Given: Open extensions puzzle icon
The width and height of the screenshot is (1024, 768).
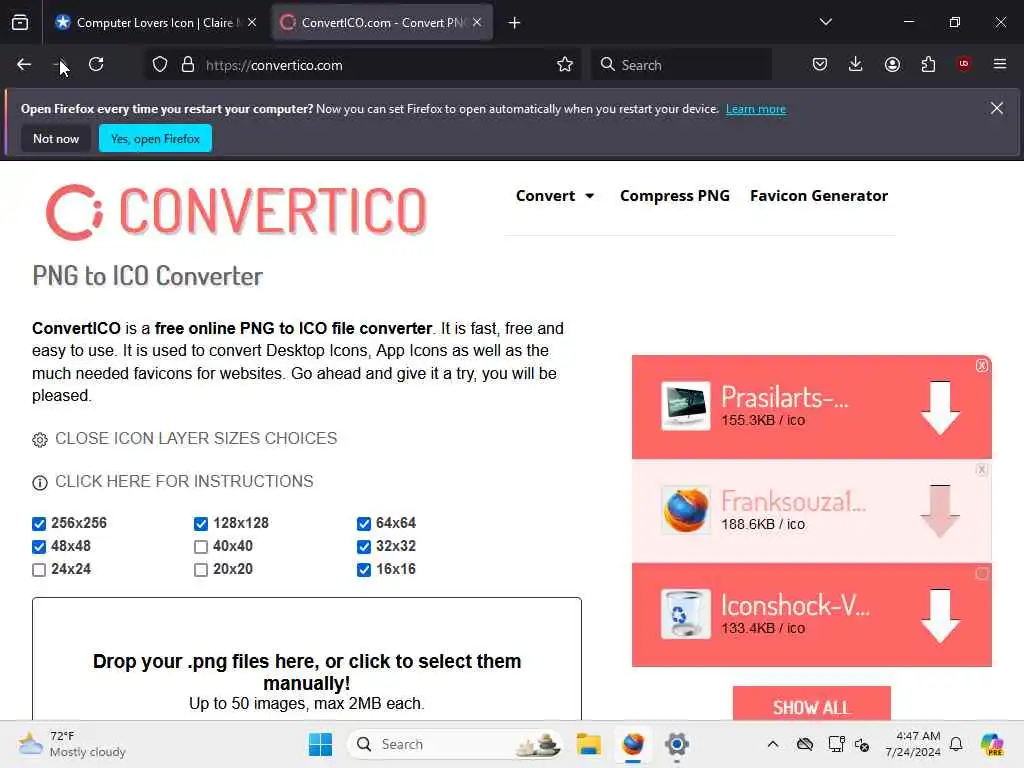Looking at the screenshot, I should pos(928,64).
